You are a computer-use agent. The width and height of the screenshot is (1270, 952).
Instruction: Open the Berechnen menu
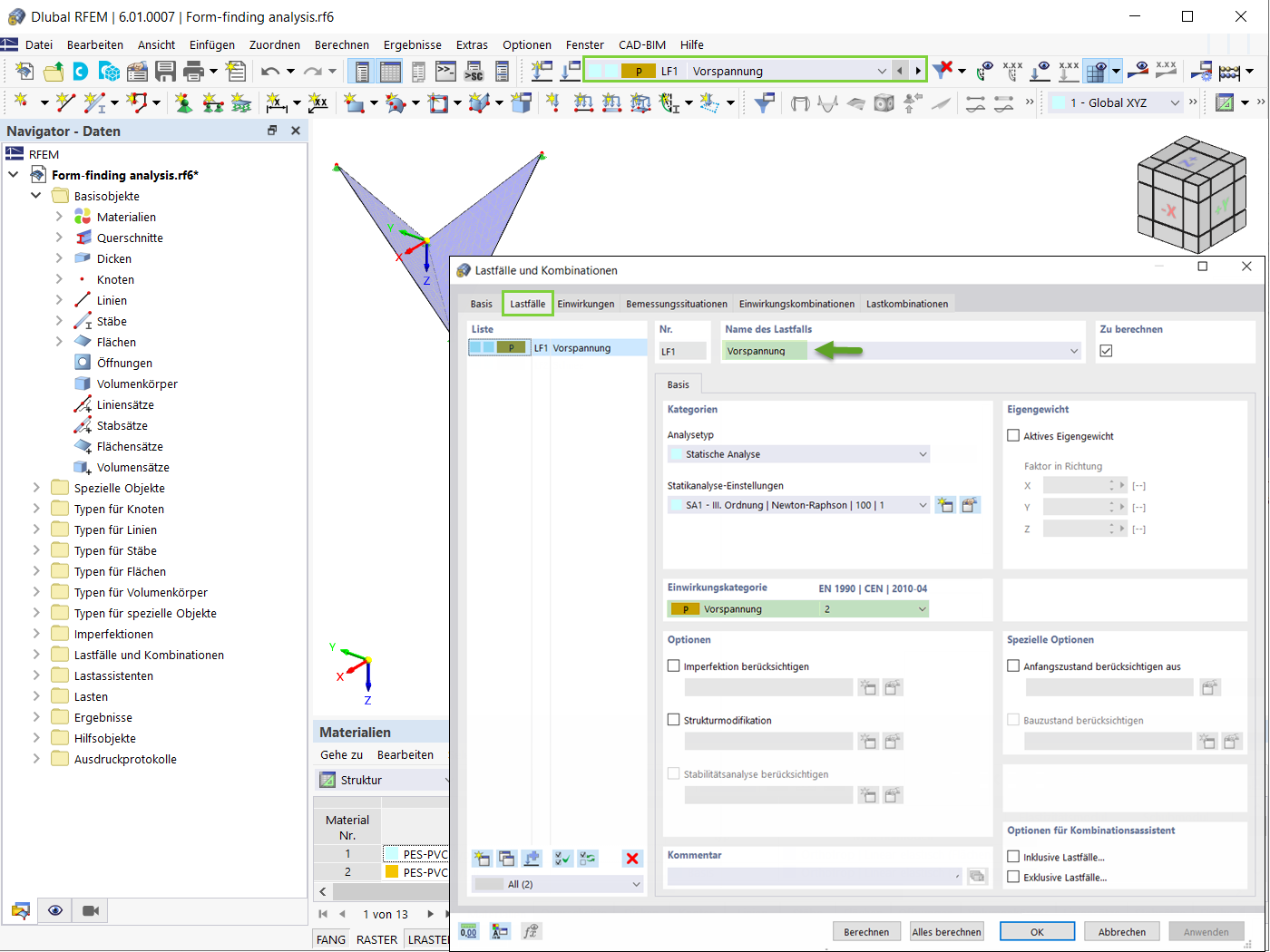pos(342,44)
